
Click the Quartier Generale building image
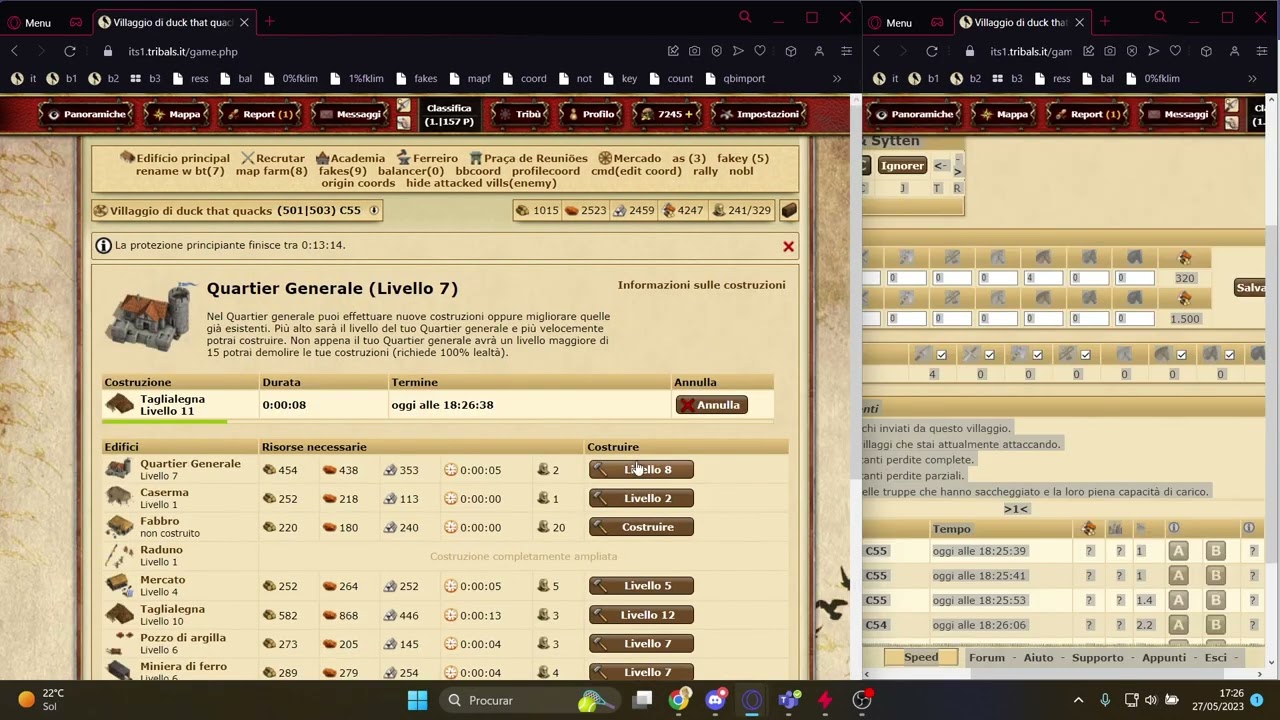pyautogui.click(x=153, y=316)
